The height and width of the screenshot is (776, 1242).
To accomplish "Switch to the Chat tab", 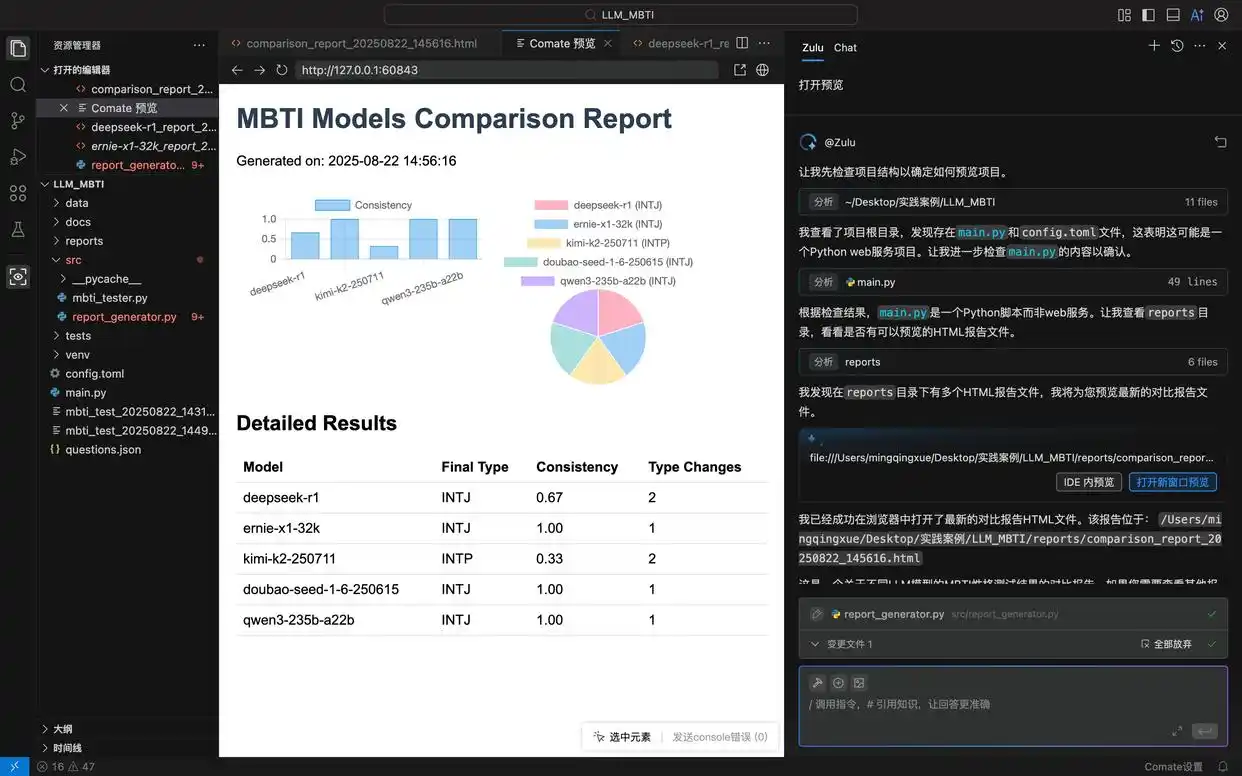I will (x=845, y=47).
